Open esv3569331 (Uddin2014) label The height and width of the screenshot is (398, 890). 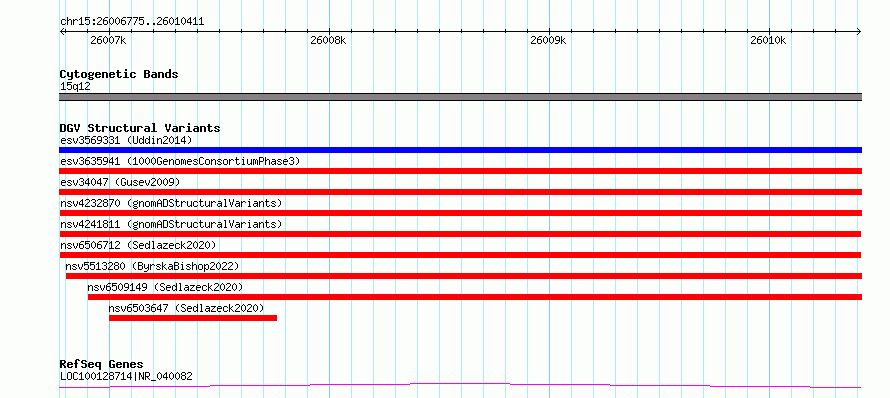126,140
